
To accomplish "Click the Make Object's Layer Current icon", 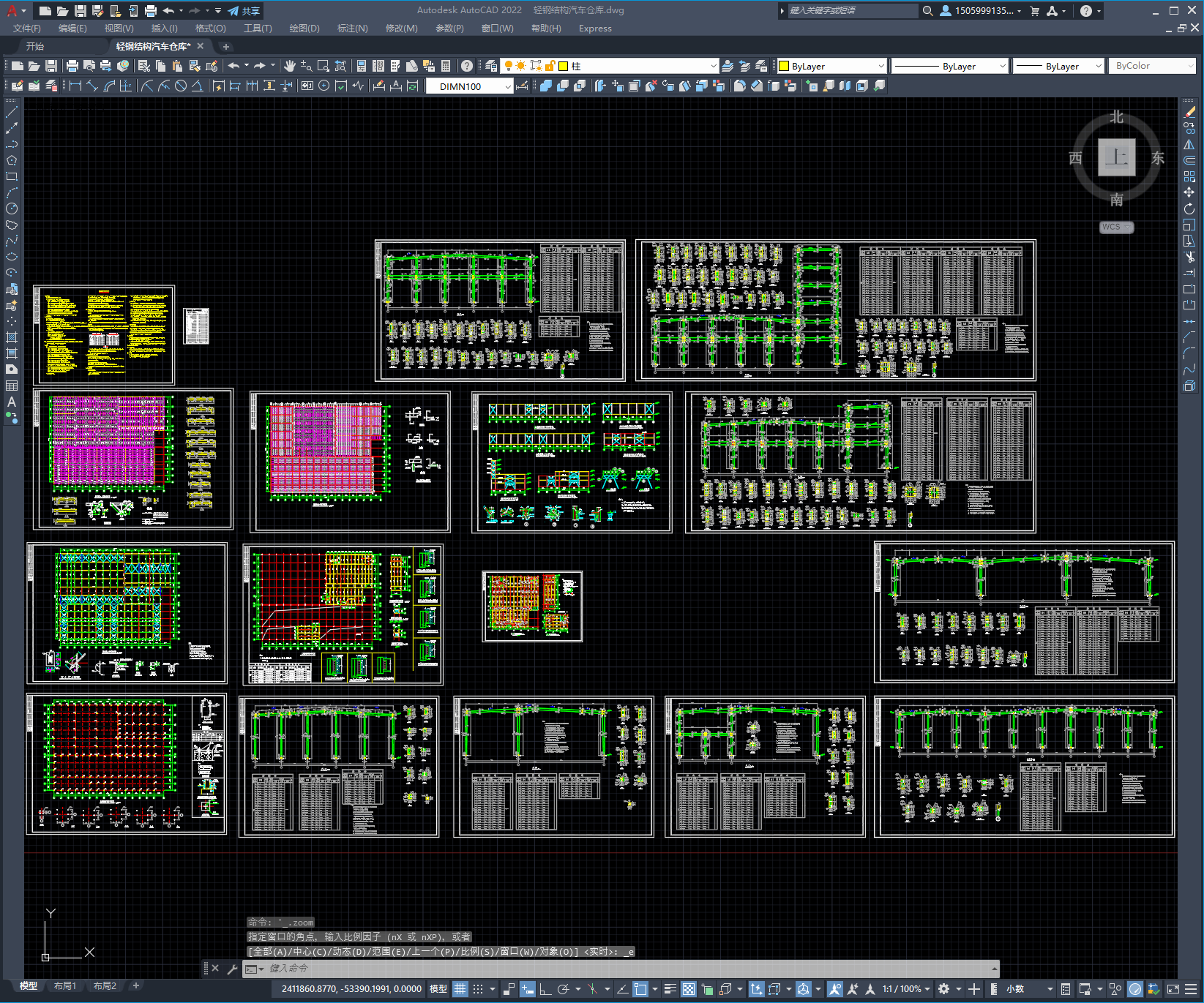I will coord(728,66).
